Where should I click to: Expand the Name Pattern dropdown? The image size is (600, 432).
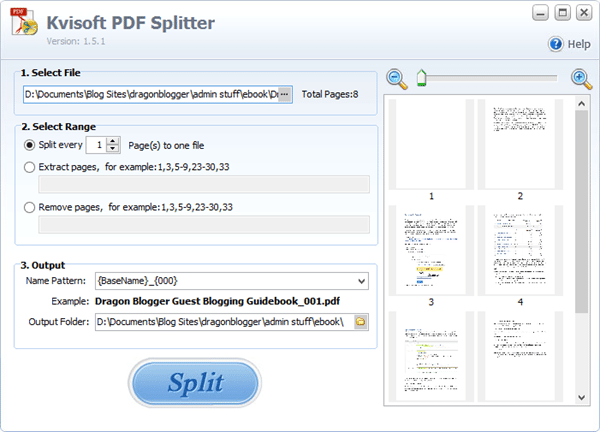(x=361, y=281)
